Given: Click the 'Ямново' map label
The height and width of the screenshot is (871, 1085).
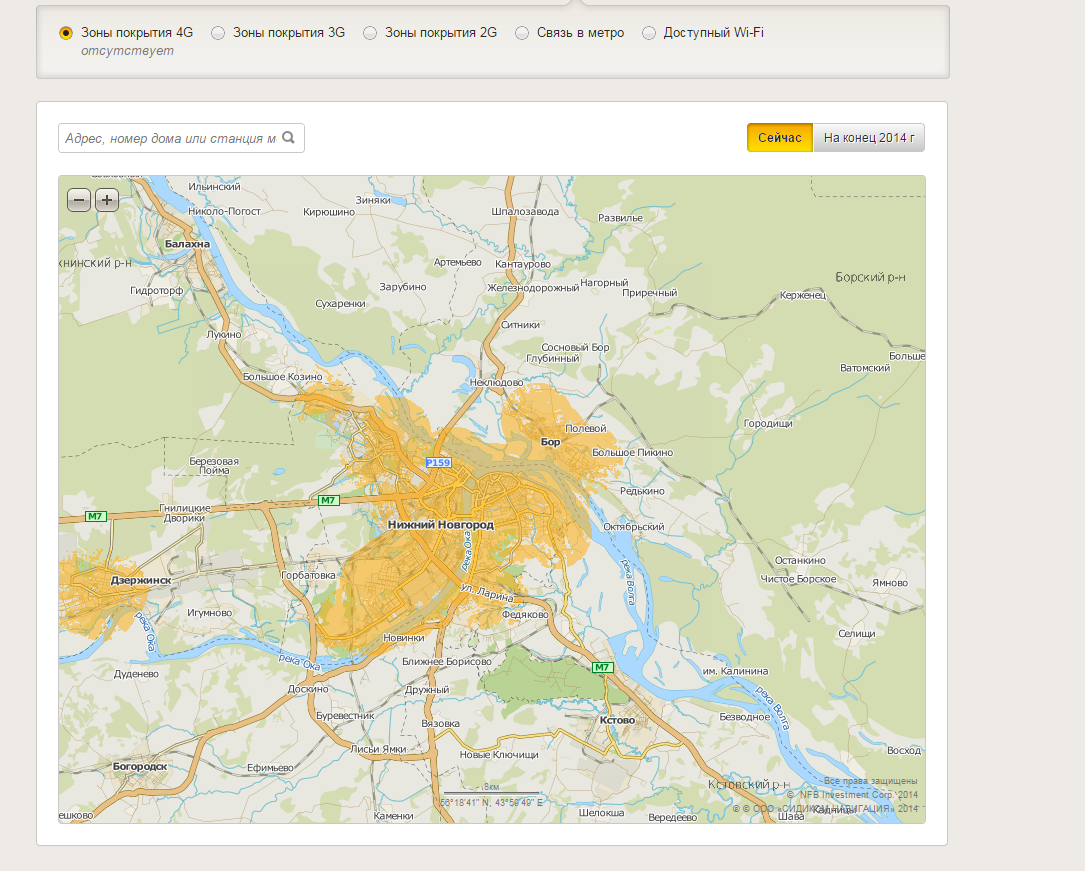Looking at the screenshot, I should pyautogui.click(x=890, y=583).
